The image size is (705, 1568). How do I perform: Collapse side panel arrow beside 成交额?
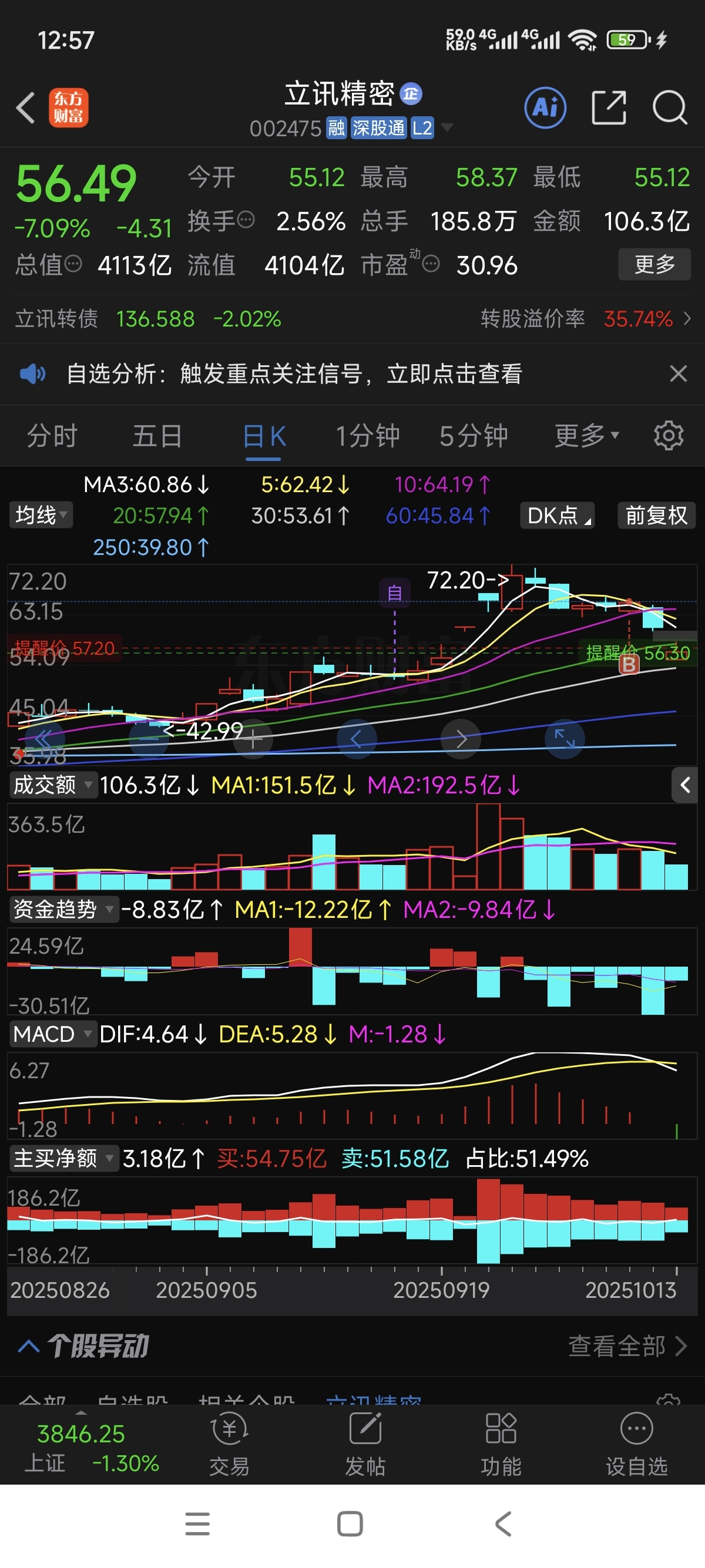[685, 785]
